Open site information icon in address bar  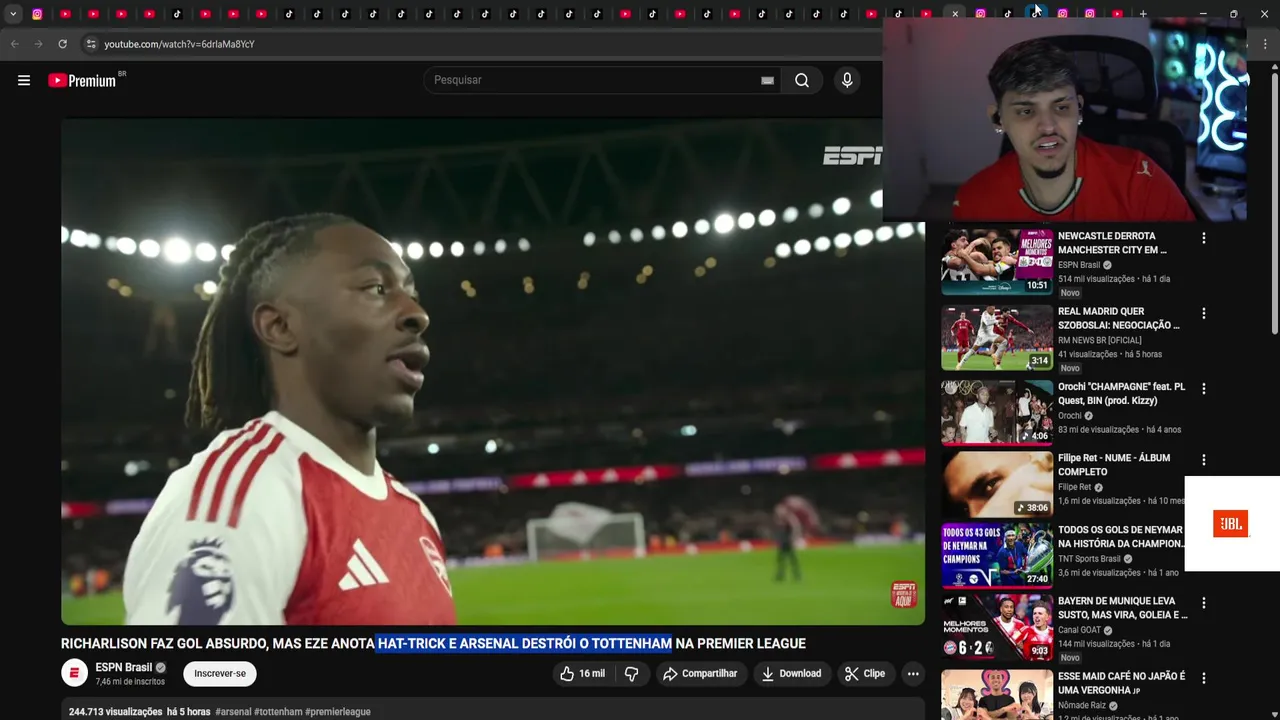coord(90,44)
